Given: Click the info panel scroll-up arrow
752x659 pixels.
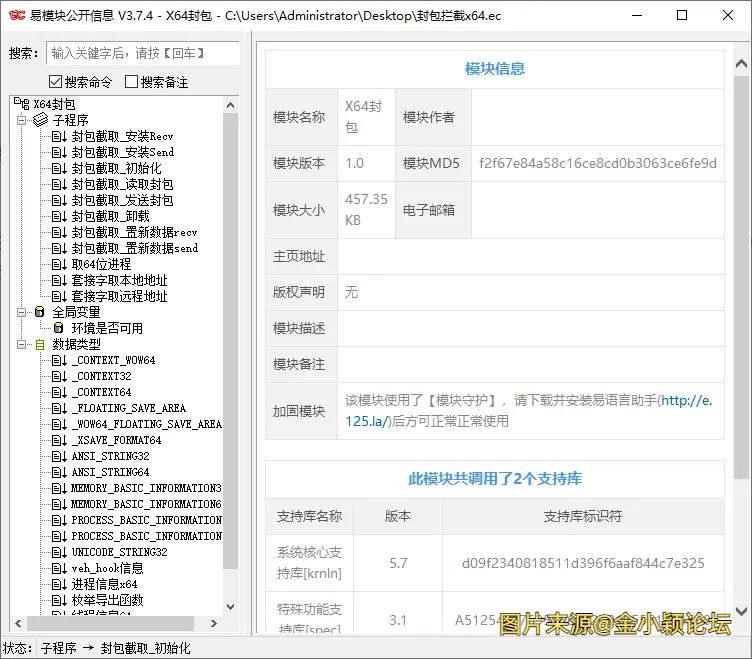Looking at the screenshot, I should 741,63.
